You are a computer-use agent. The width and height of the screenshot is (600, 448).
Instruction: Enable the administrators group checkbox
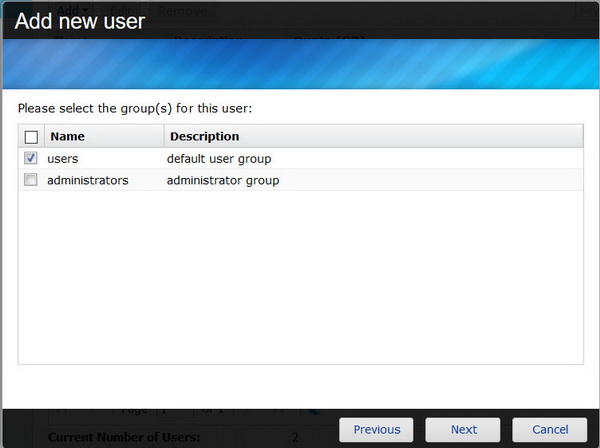[x=31, y=180]
